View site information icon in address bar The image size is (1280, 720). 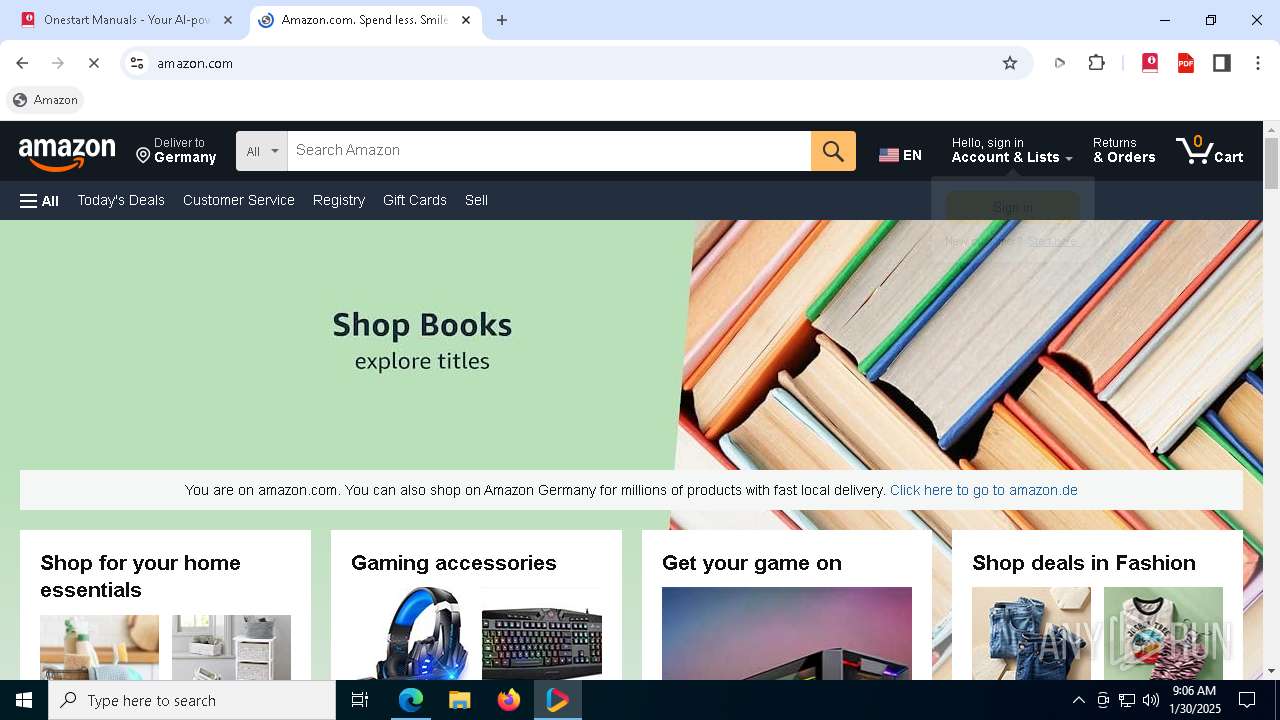[x=137, y=63]
